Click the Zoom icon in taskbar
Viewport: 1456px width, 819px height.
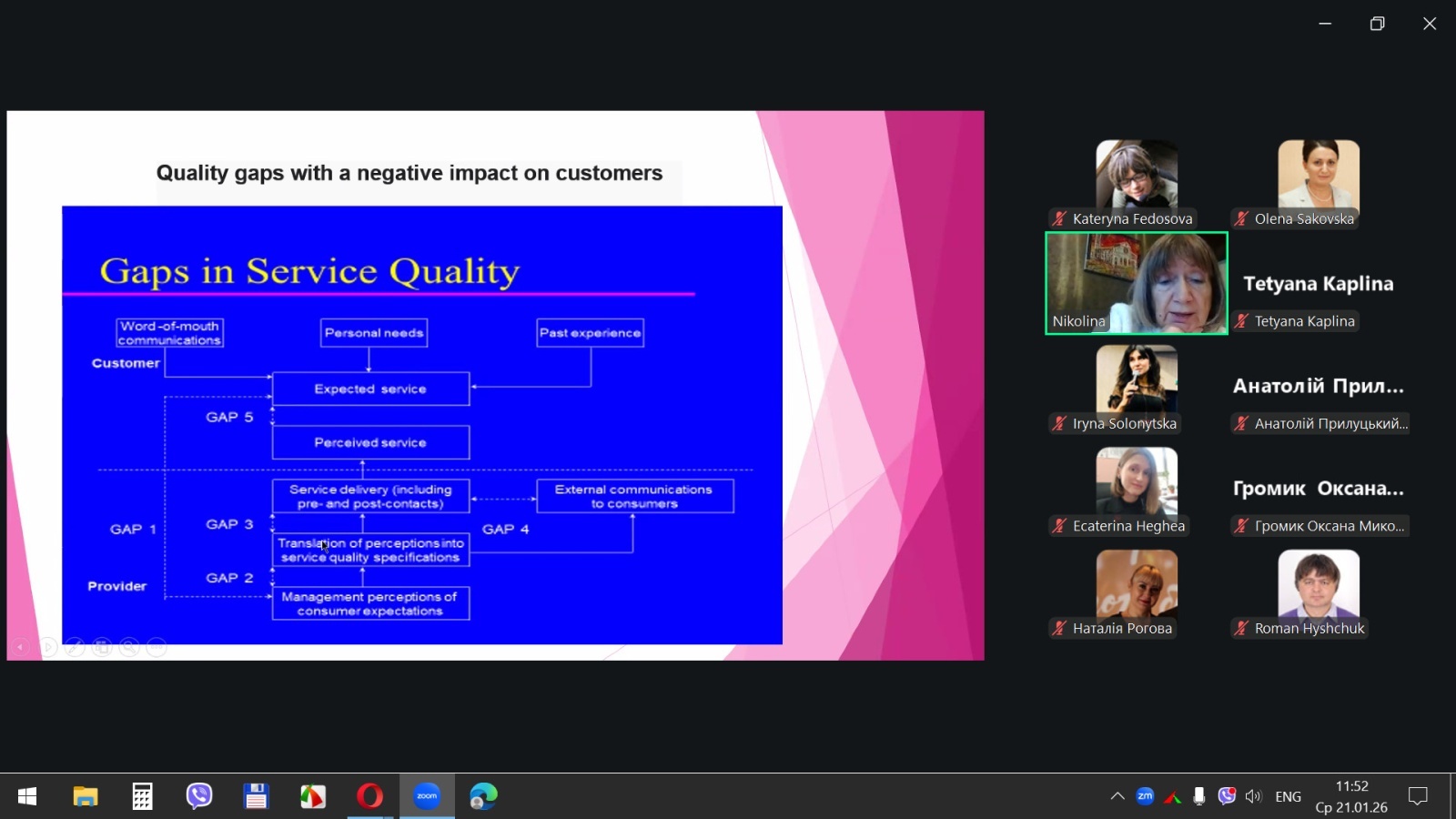point(427,796)
